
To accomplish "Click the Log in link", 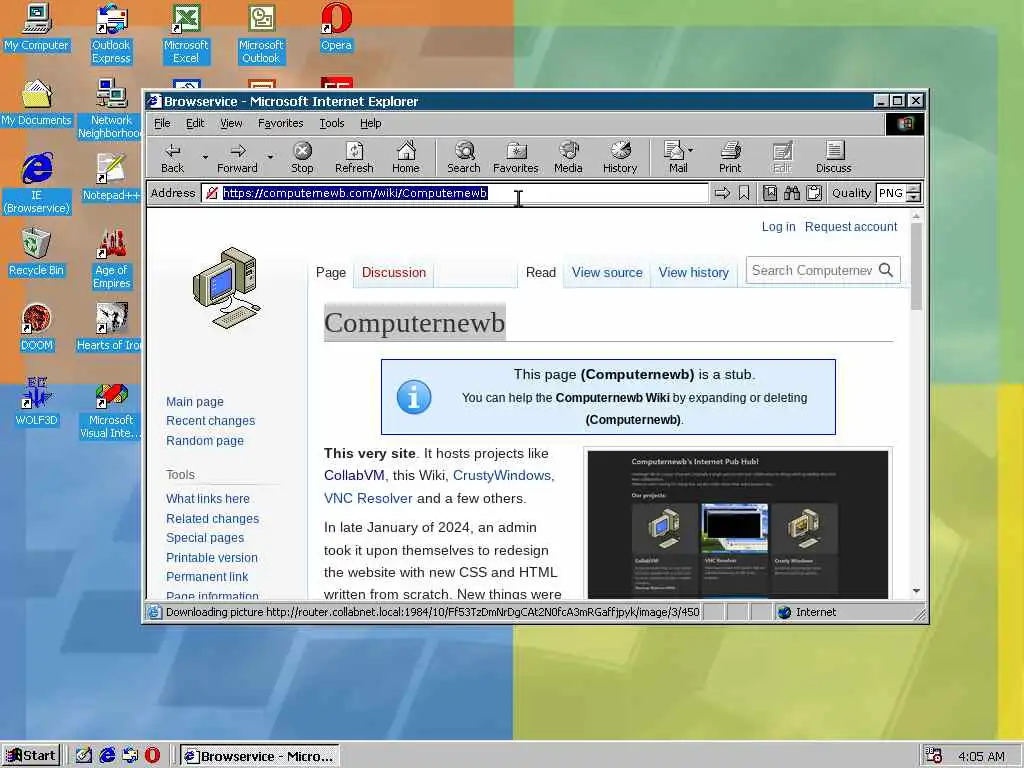I will click(x=778, y=227).
